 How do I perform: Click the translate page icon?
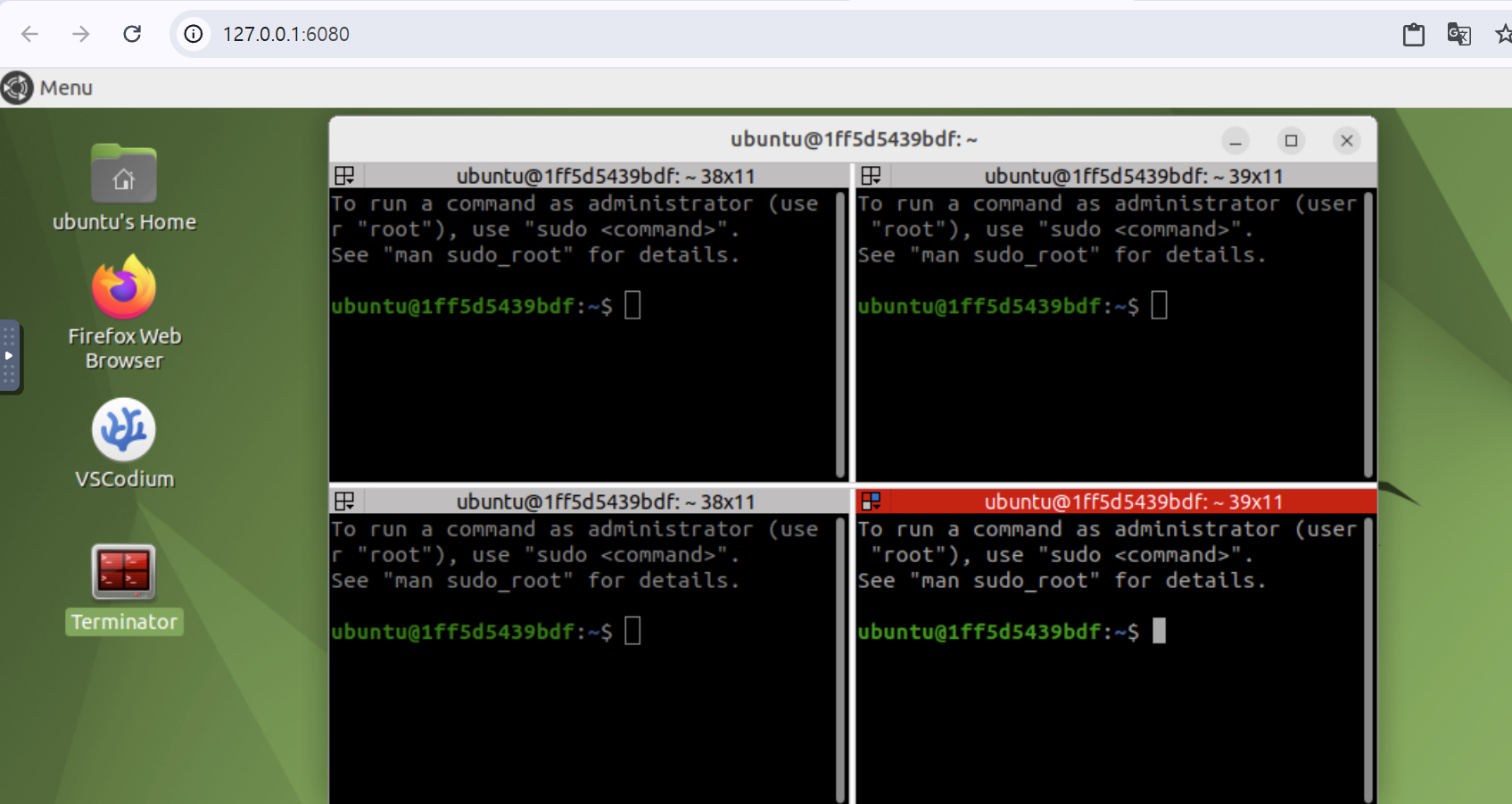[x=1458, y=34]
